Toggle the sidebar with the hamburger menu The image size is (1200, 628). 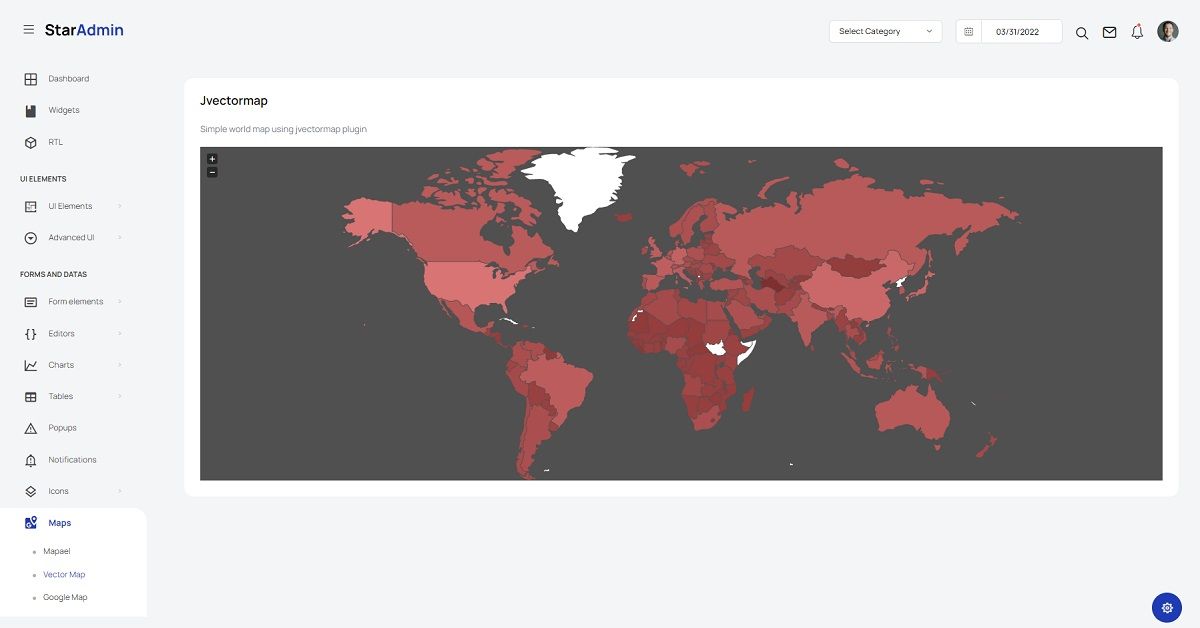(28, 29)
